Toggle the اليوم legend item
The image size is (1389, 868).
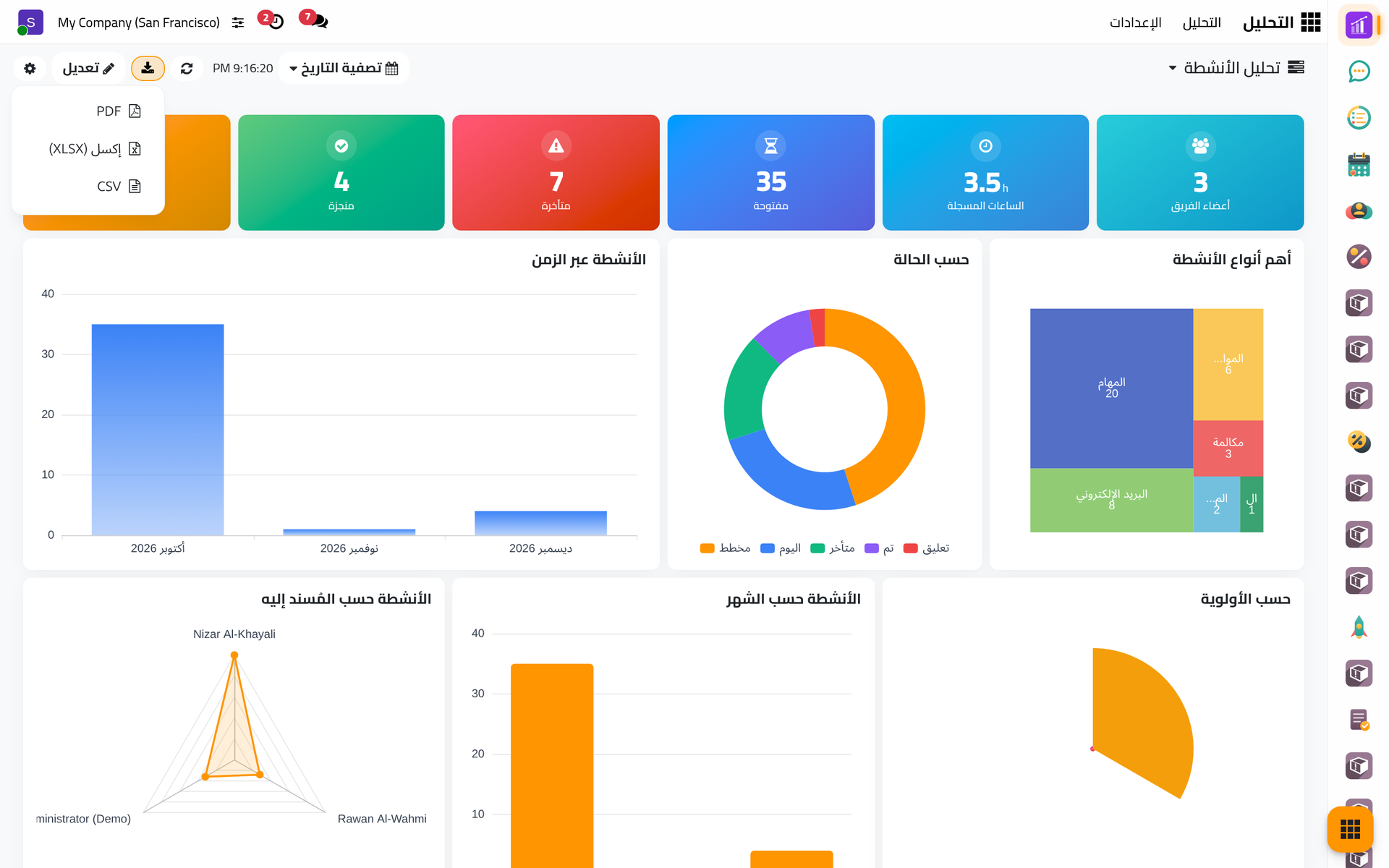pyautogui.click(x=781, y=548)
